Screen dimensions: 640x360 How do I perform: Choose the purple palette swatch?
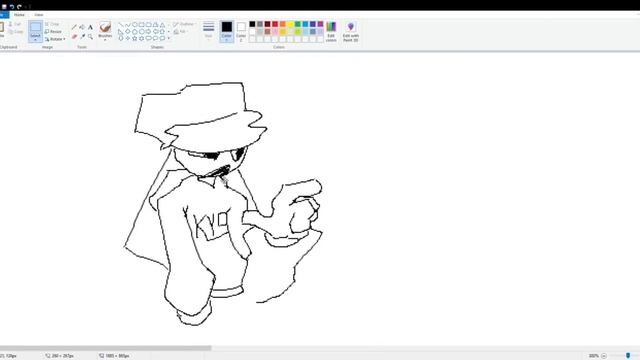pyautogui.click(x=320, y=24)
